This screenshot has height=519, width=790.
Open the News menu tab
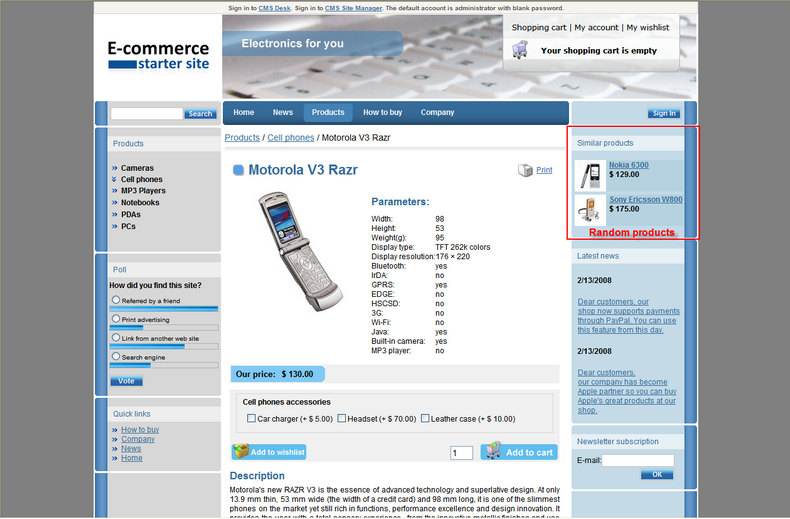click(x=283, y=112)
